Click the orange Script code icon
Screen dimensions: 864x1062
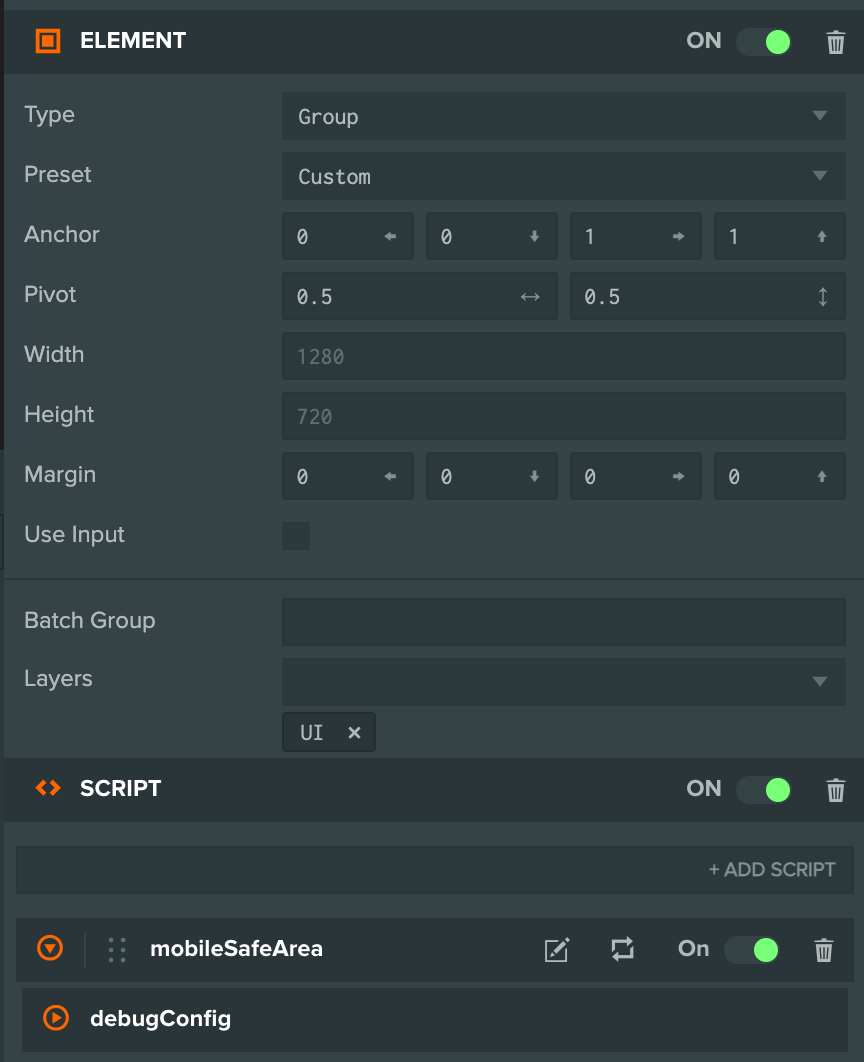click(48, 788)
